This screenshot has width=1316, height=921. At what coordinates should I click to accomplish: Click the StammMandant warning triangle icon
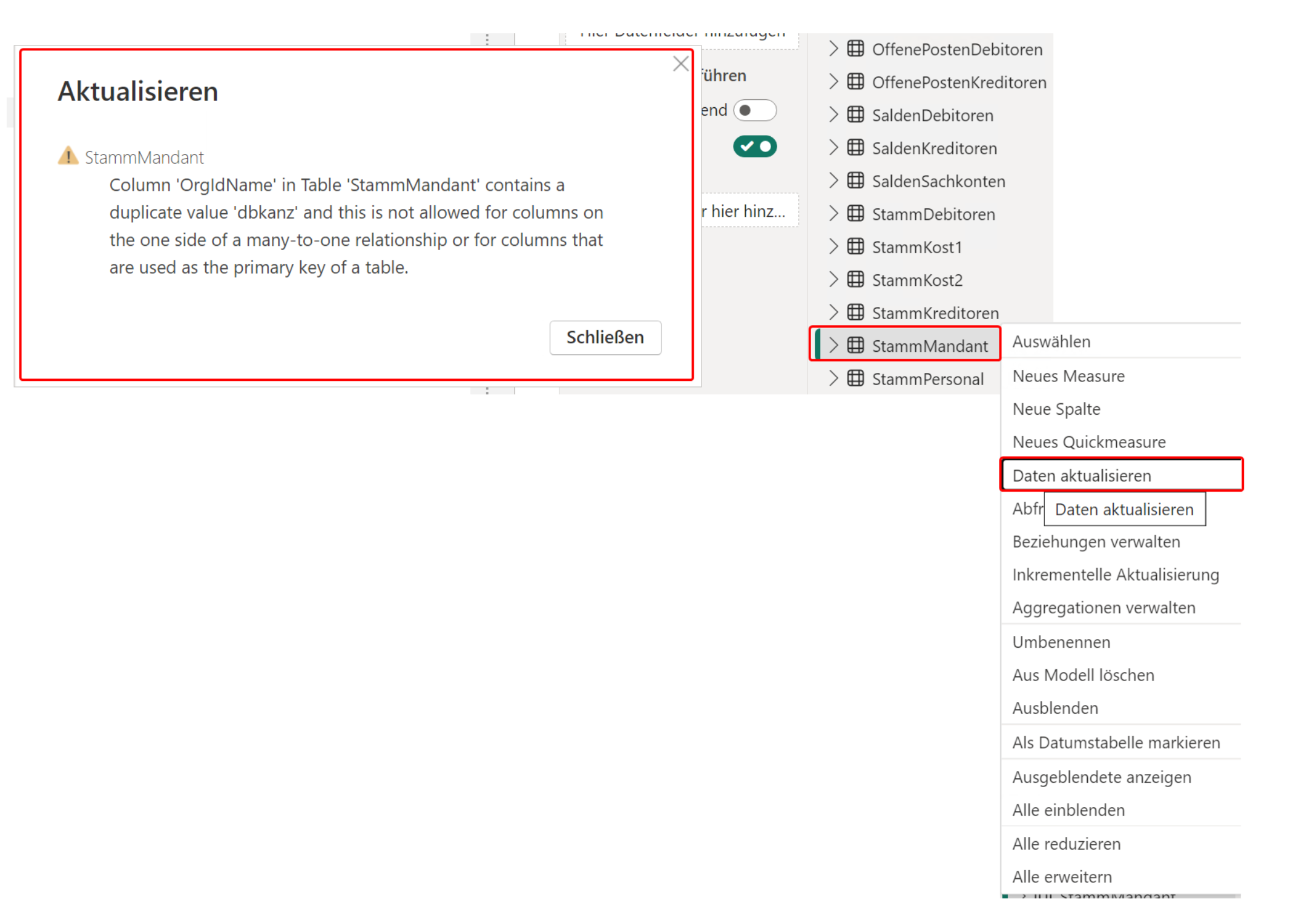click(68, 156)
